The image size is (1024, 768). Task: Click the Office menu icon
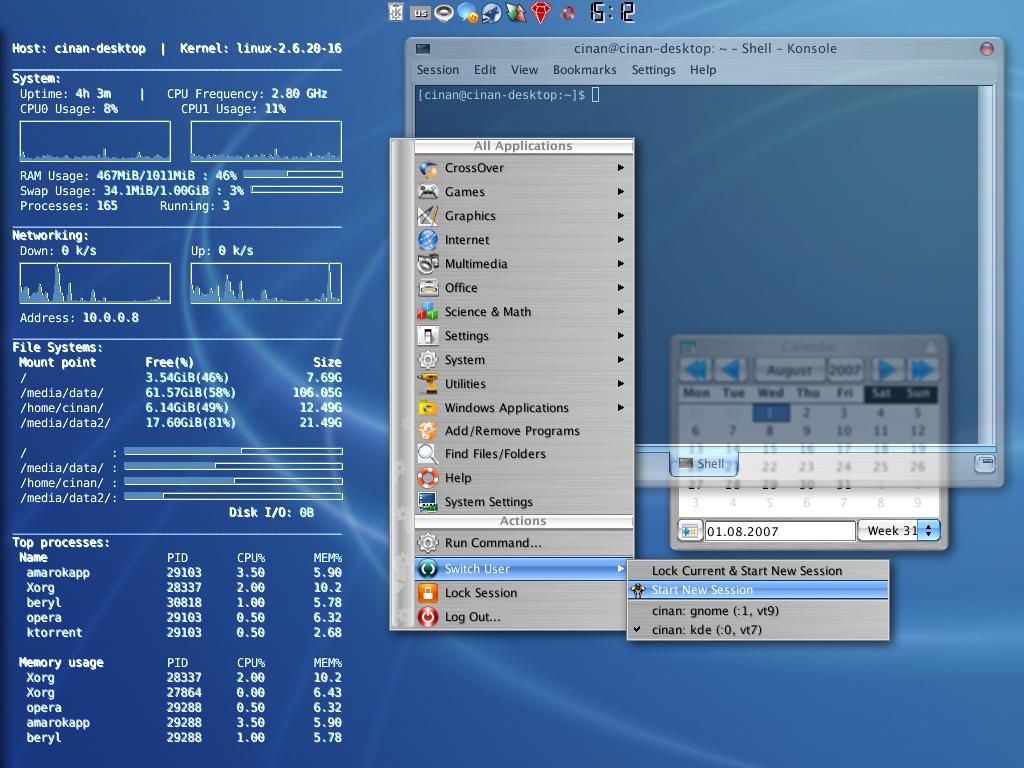pyautogui.click(x=428, y=288)
